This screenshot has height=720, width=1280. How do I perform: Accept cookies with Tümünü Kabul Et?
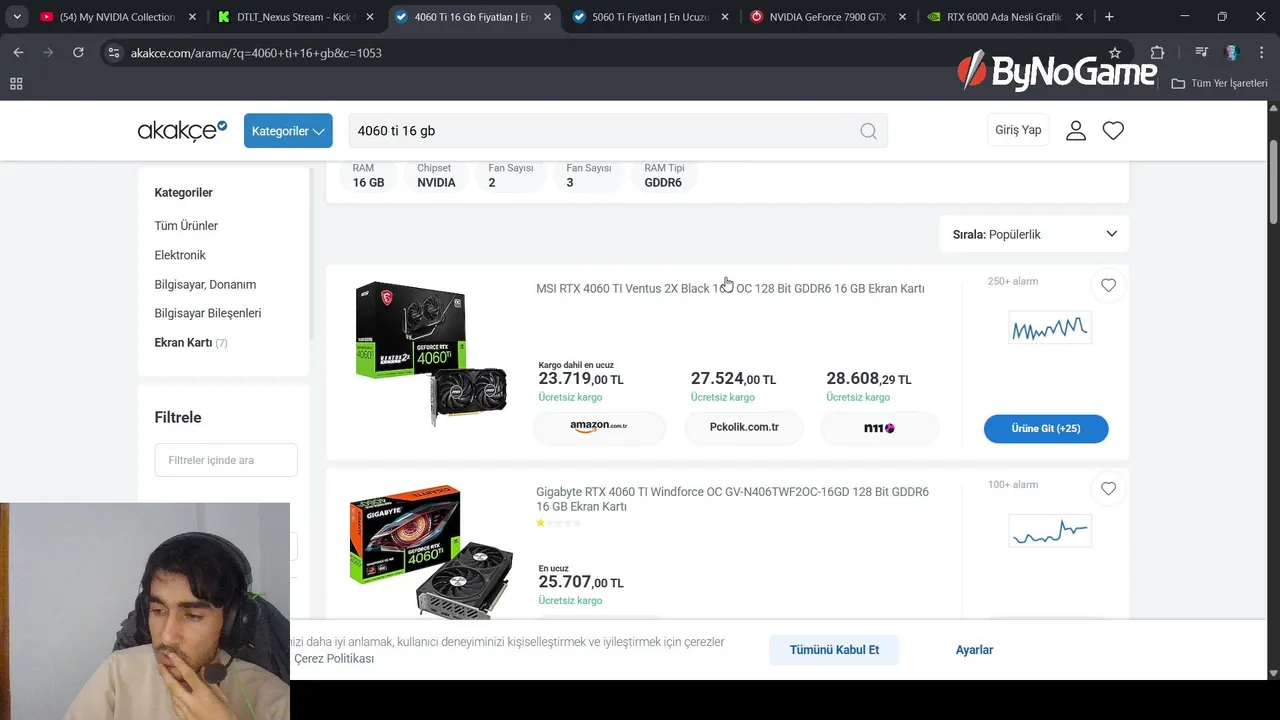point(834,650)
